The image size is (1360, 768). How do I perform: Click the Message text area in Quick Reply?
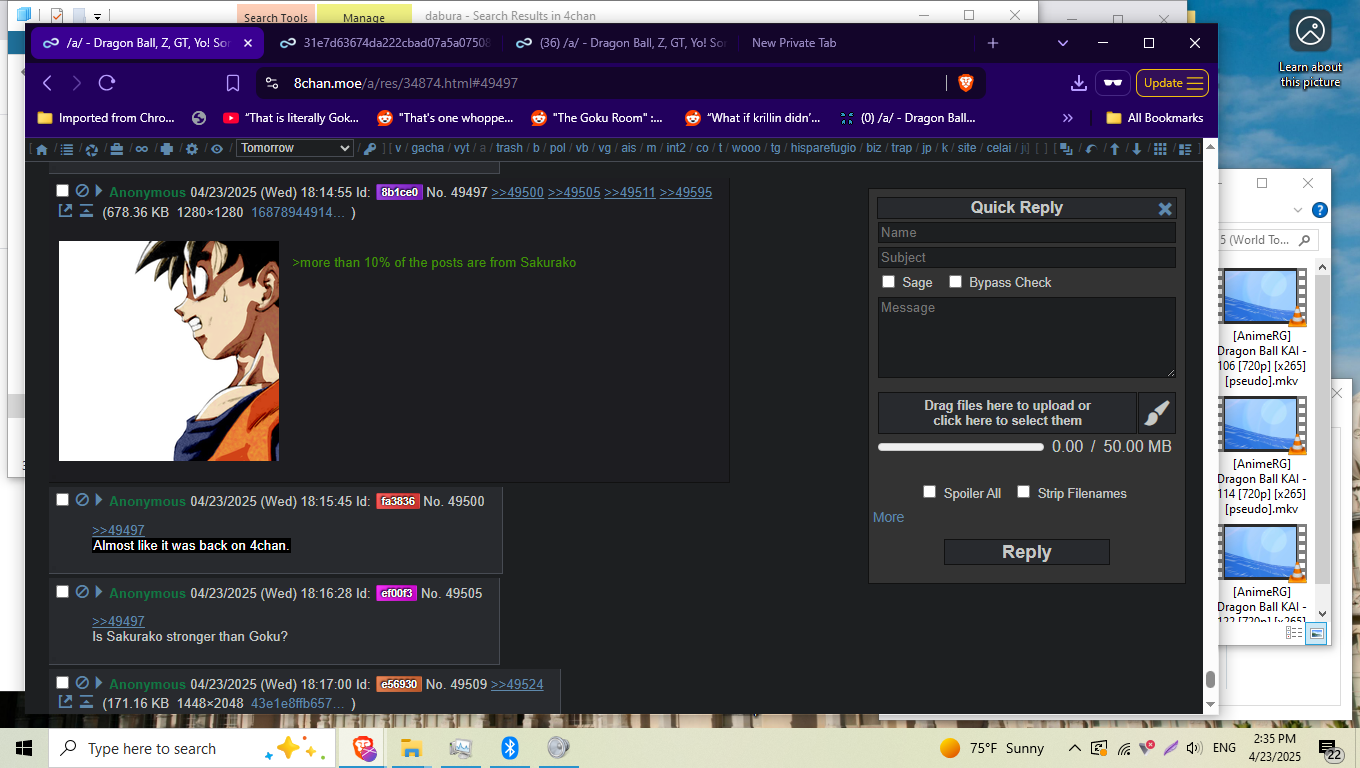pos(1026,337)
